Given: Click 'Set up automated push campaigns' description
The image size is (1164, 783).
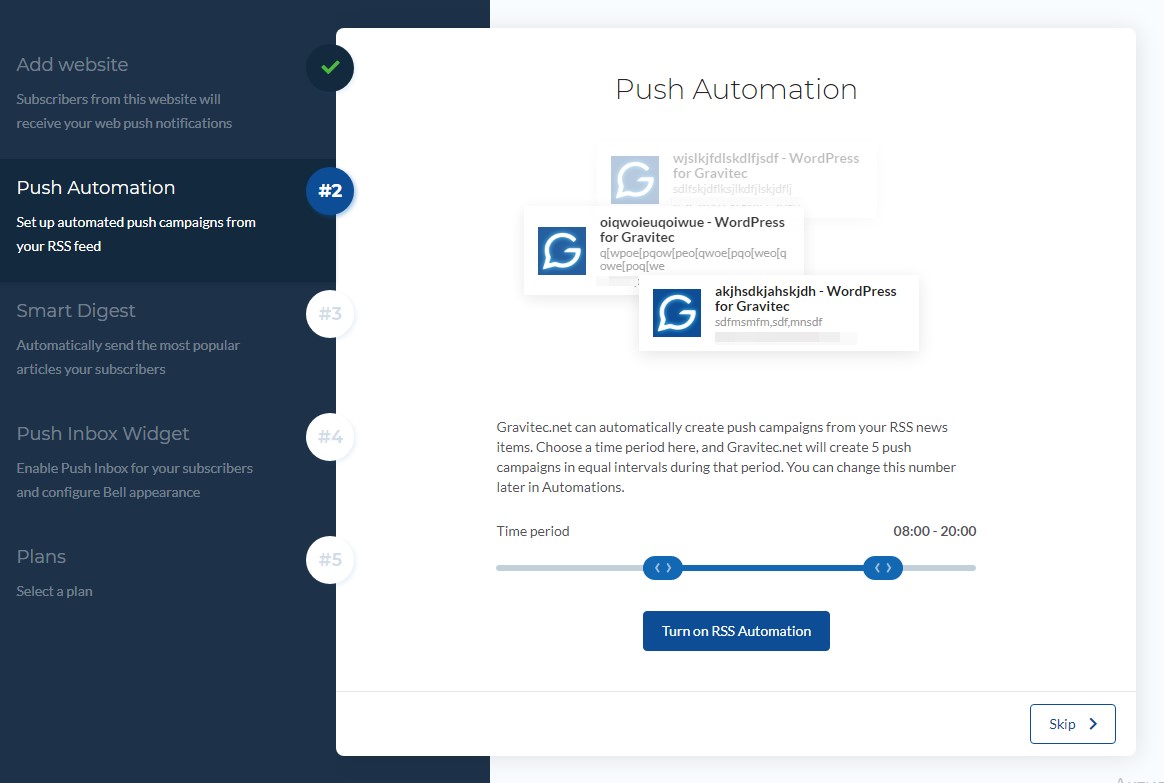Looking at the screenshot, I should tap(136, 234).
